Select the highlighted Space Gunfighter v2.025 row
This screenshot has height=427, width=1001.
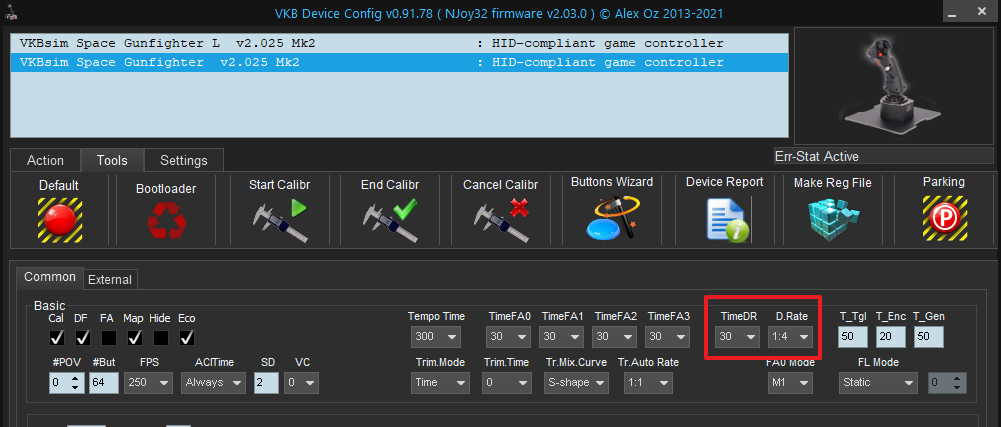tap(400, 63)
